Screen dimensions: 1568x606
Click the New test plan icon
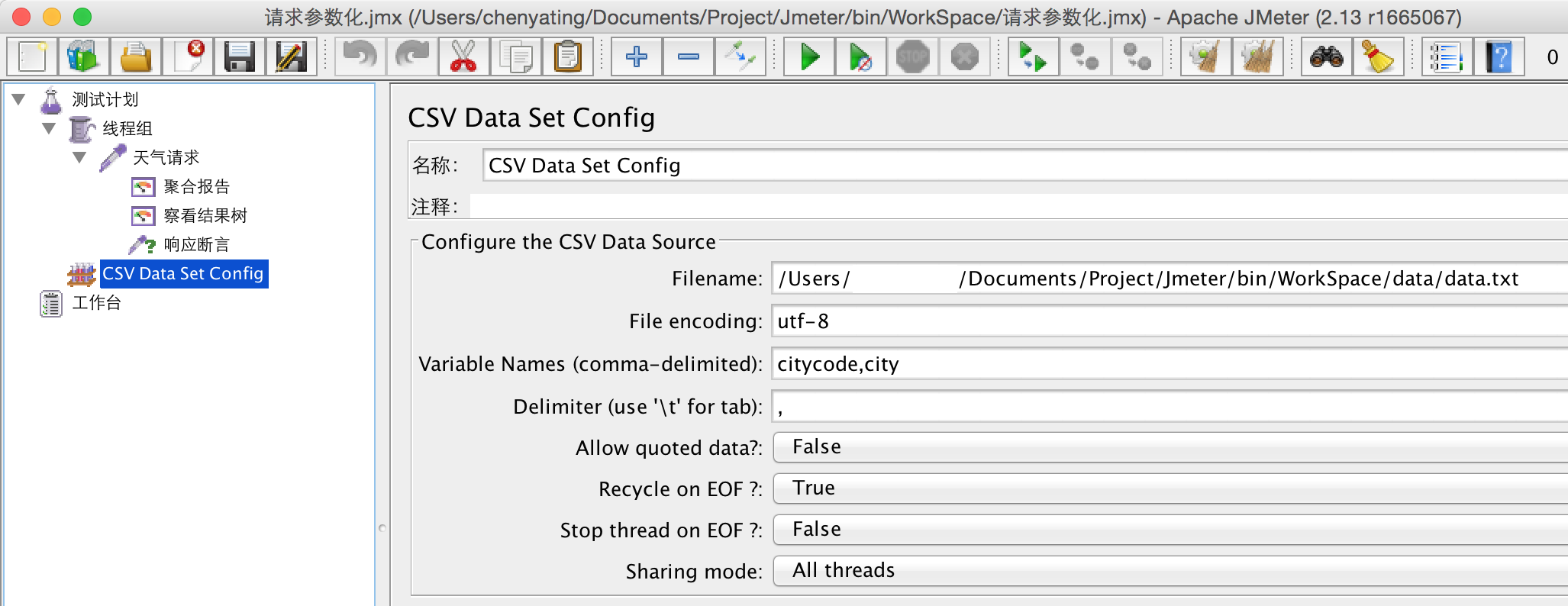tap(33, 56)
